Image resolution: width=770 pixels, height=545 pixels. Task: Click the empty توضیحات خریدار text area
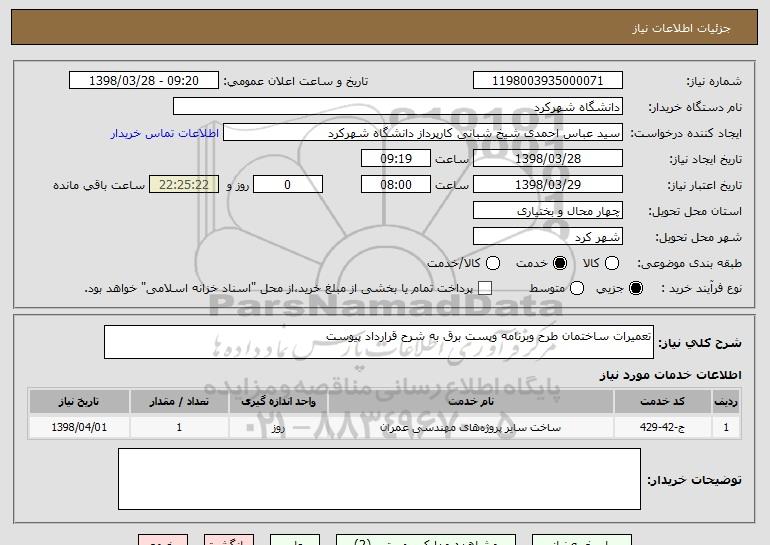pyautogui.click(x=379, y=479)
